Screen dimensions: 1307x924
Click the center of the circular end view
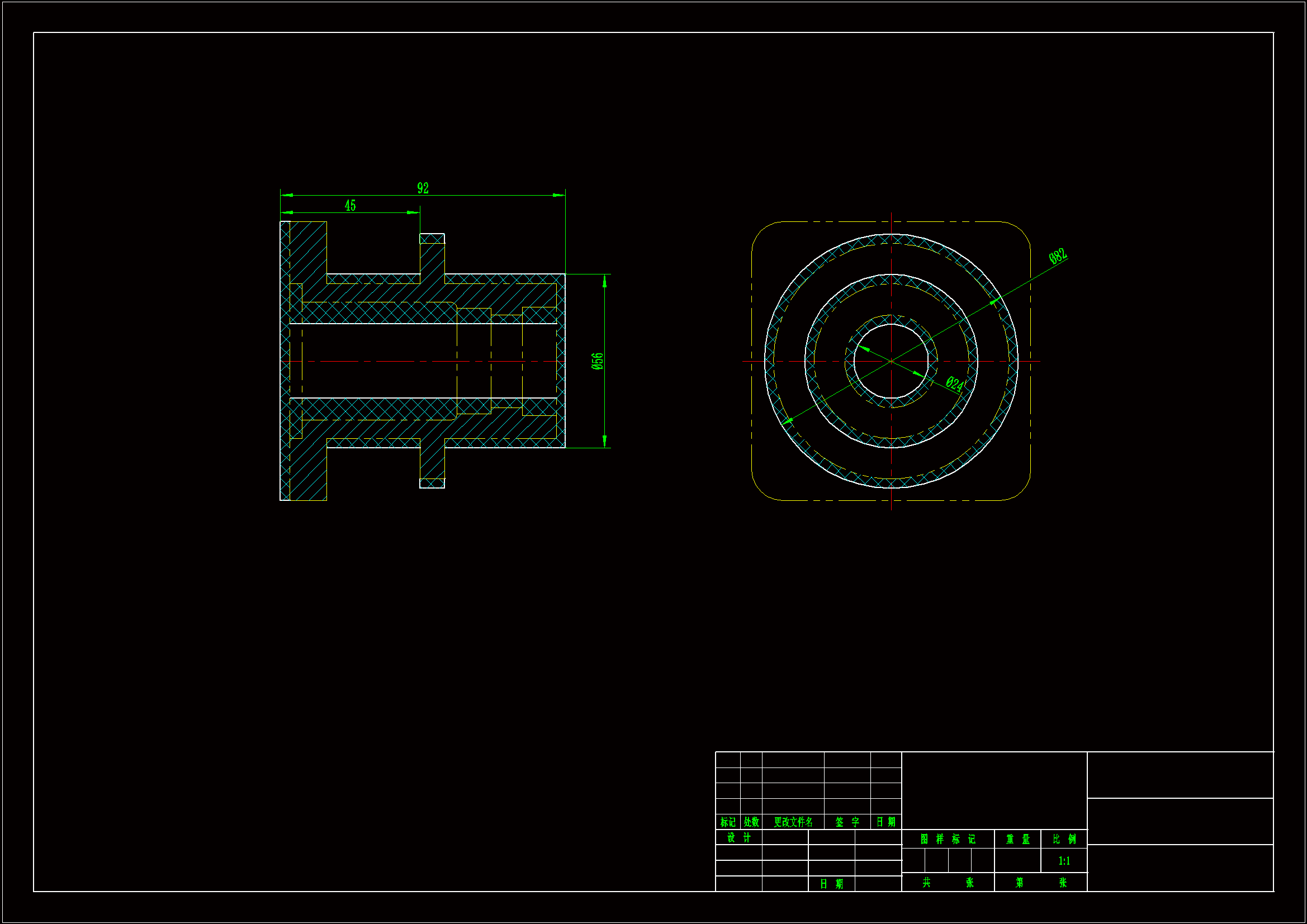(891, 361)
